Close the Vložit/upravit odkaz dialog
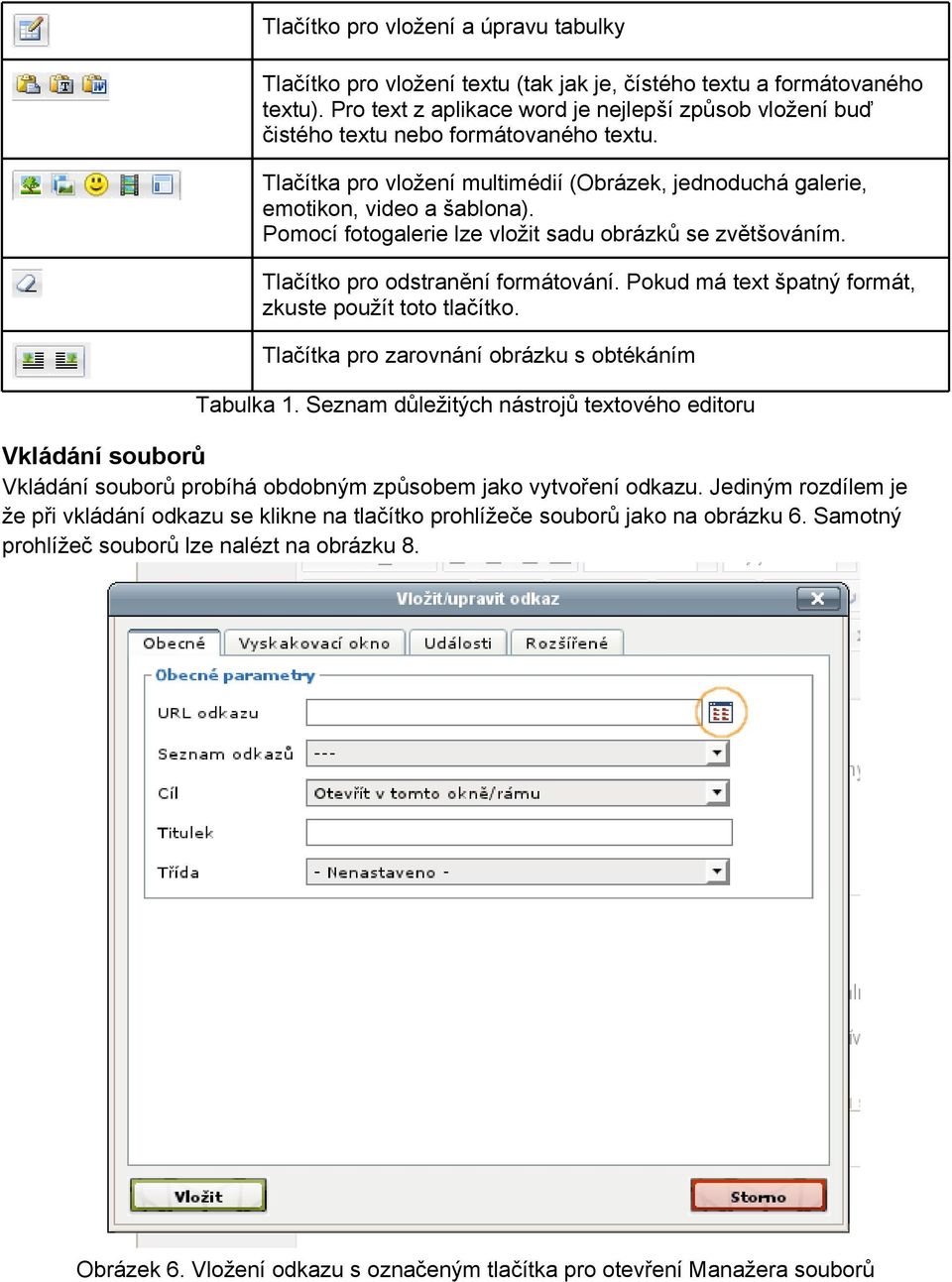Screen dimensions: 952x1282 (x=818, y=598)
